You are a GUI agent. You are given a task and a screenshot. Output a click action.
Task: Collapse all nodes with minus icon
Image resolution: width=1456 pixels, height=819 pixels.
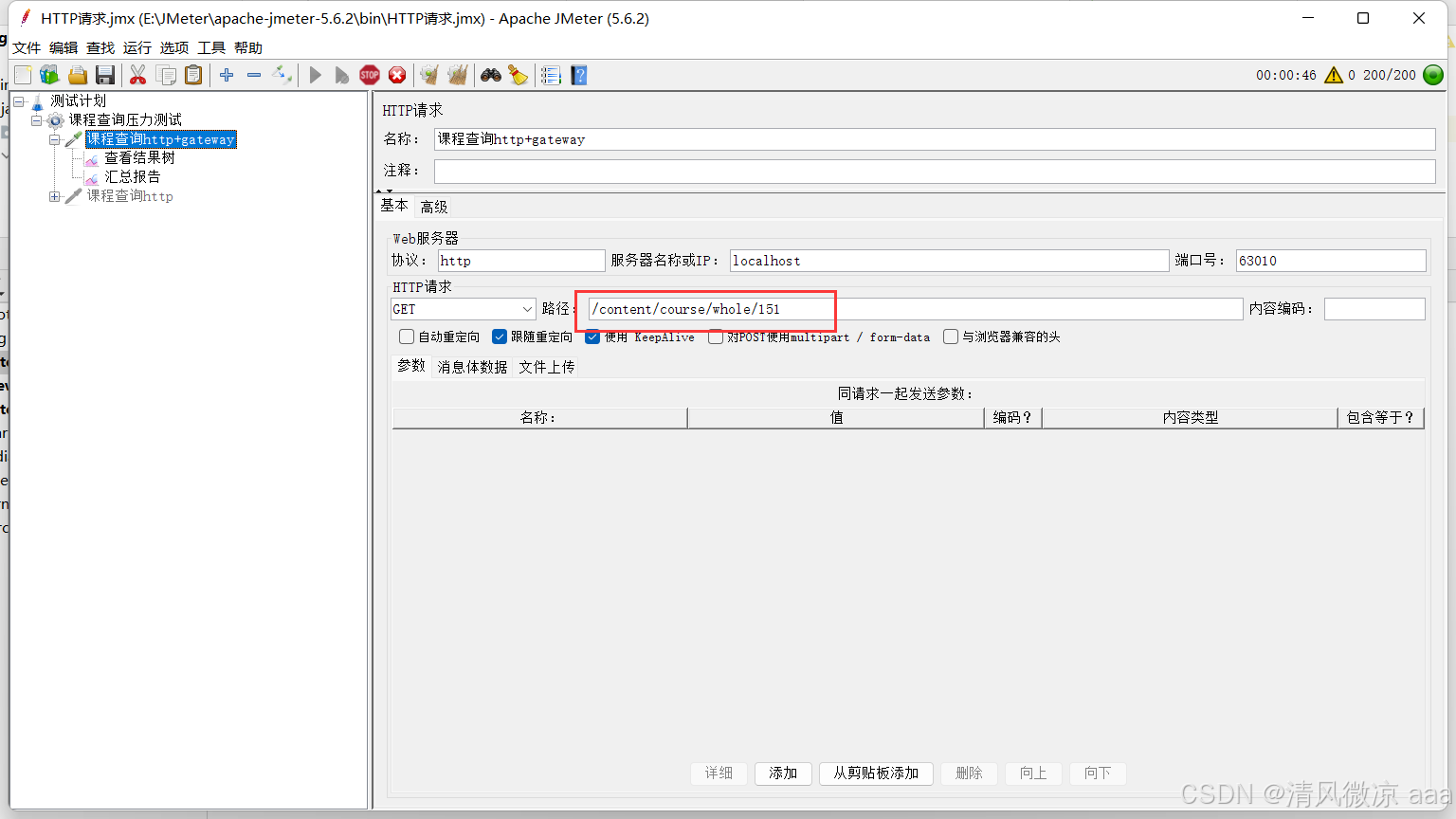point(254,75)
